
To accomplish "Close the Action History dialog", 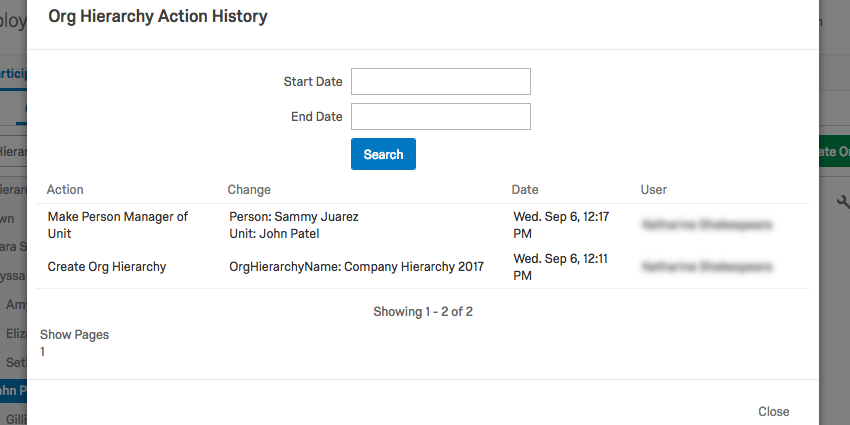I will pyautogui.click(x=773, y=412).
